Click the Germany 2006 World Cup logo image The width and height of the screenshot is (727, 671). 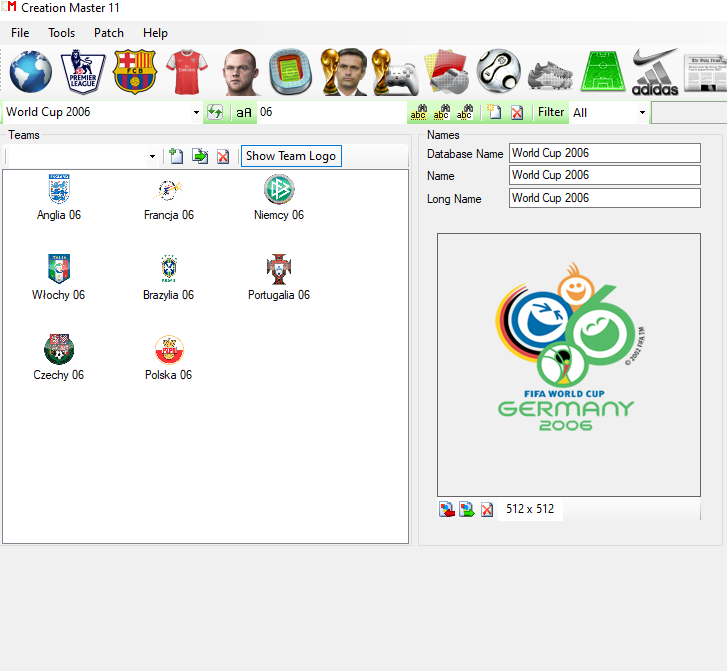568,364
